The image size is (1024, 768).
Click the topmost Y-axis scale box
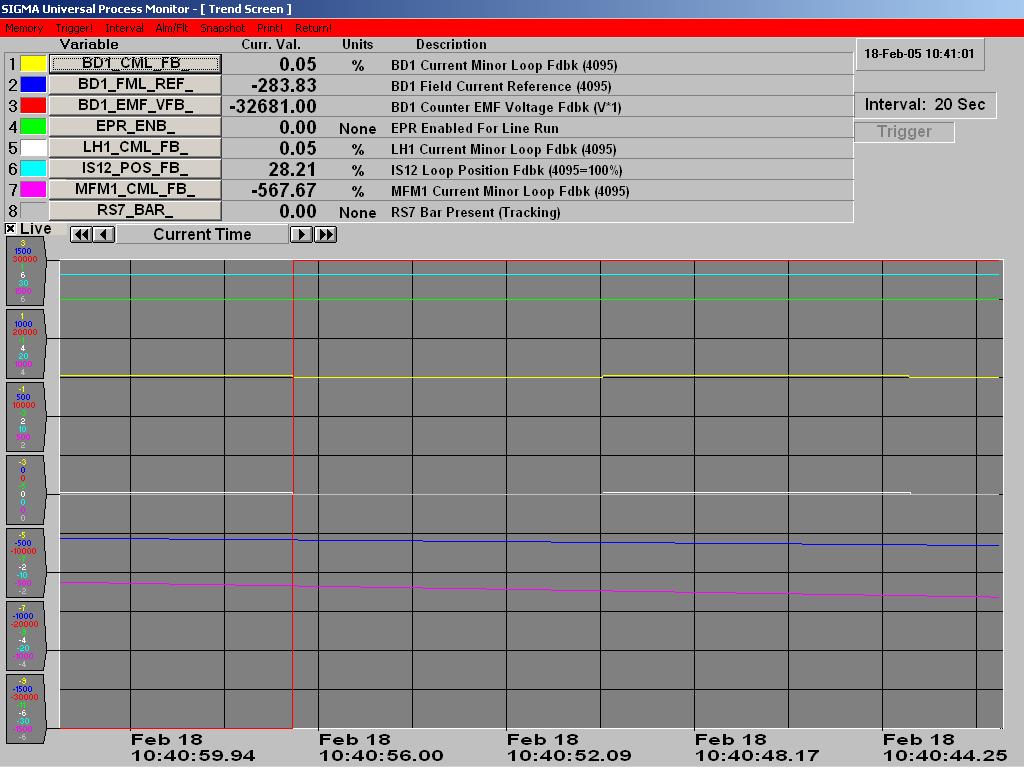pos(25,271)
